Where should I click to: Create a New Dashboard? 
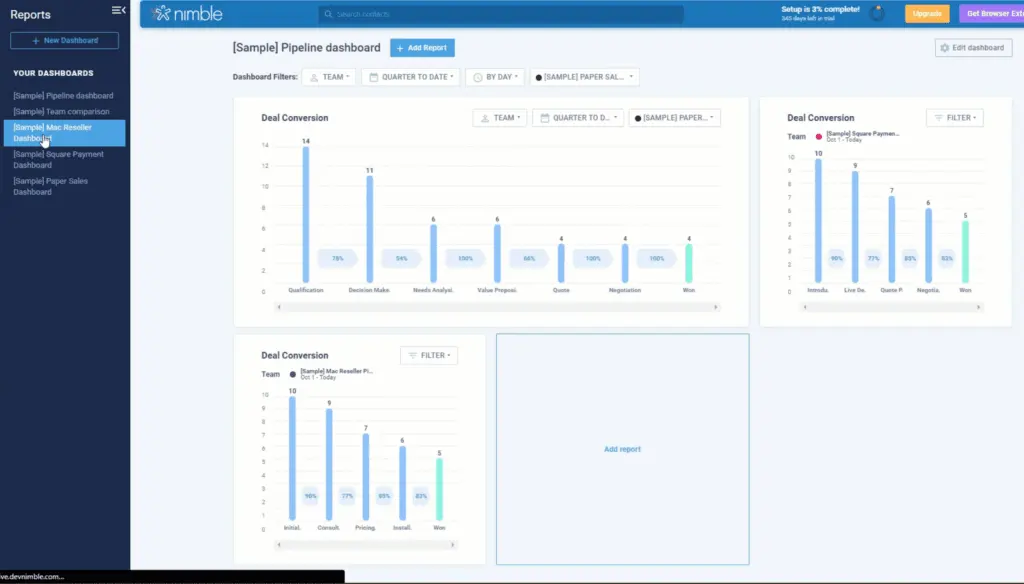pos(64,41)
